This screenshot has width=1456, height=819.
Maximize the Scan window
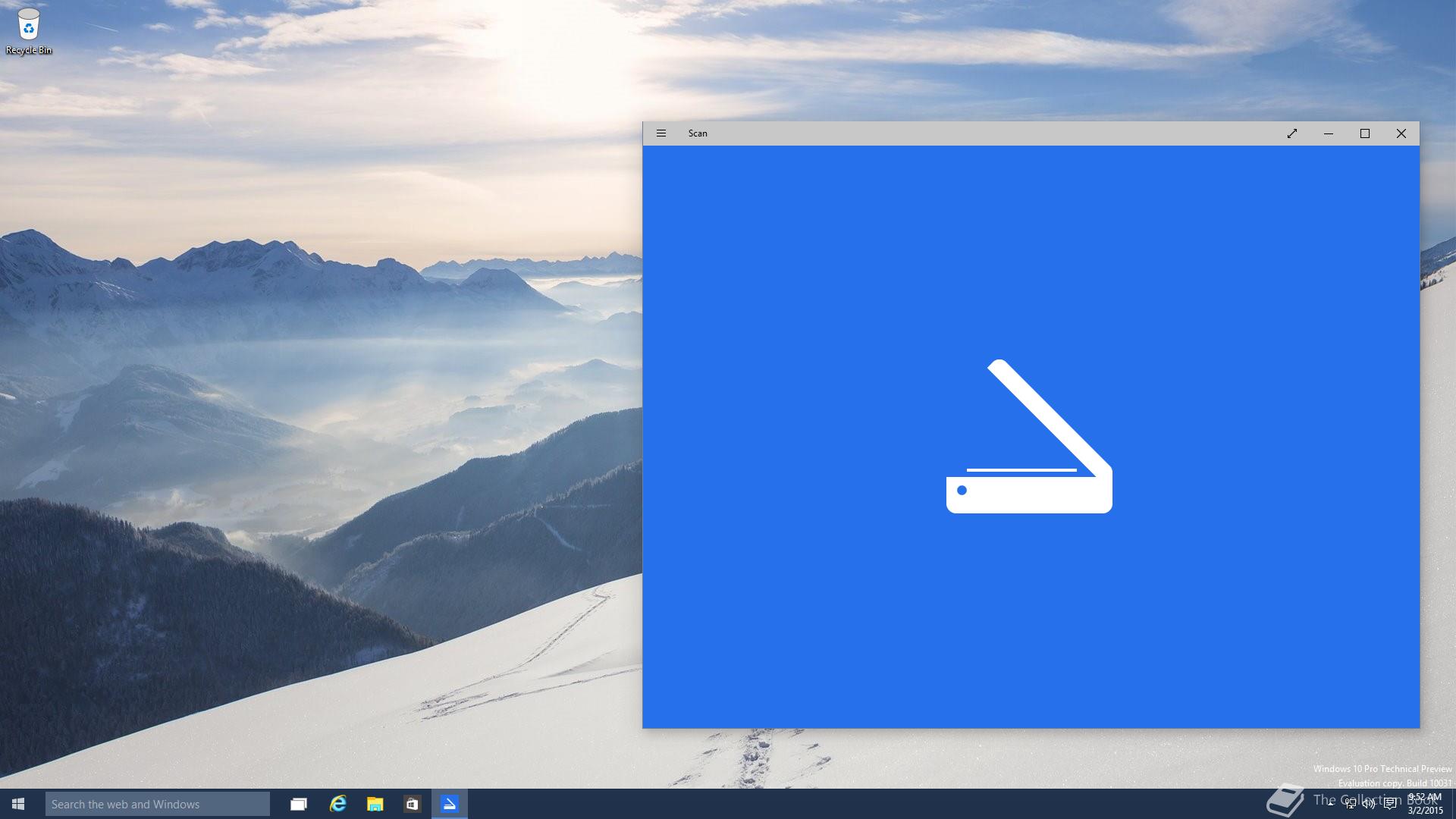coord(1365,133)
